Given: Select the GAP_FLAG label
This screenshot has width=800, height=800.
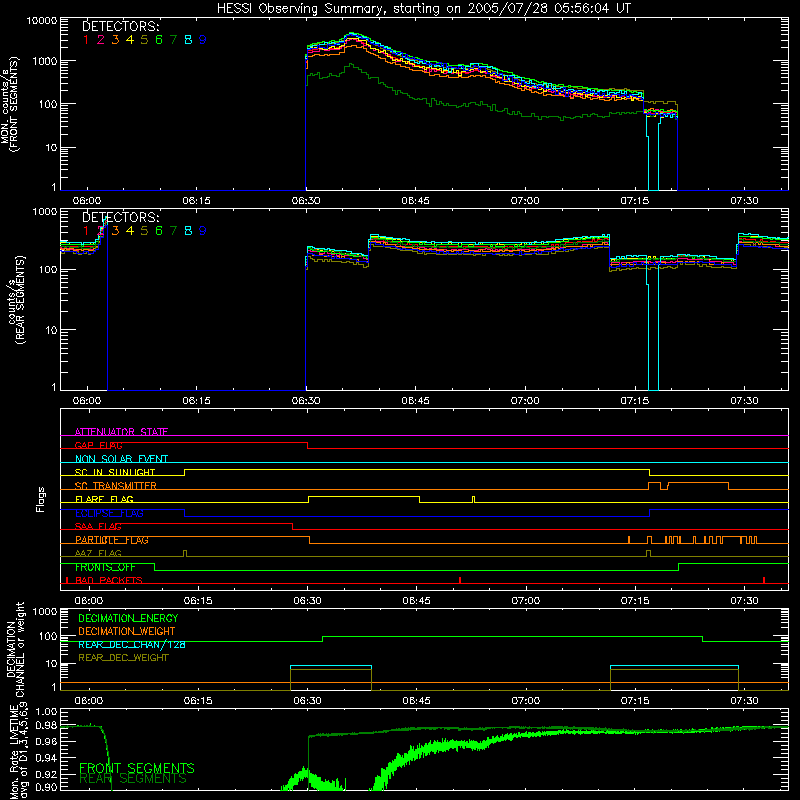Looking at the screenshot, I should [98, 445].
